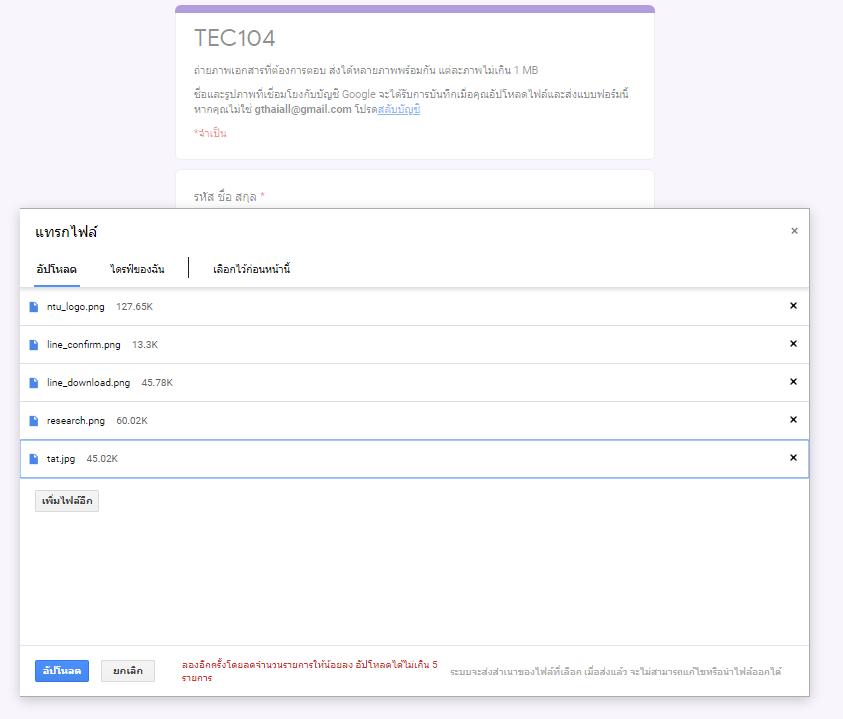
Task: Click the สลับบัญชี switch account link
Action: (x=398, y=110)
